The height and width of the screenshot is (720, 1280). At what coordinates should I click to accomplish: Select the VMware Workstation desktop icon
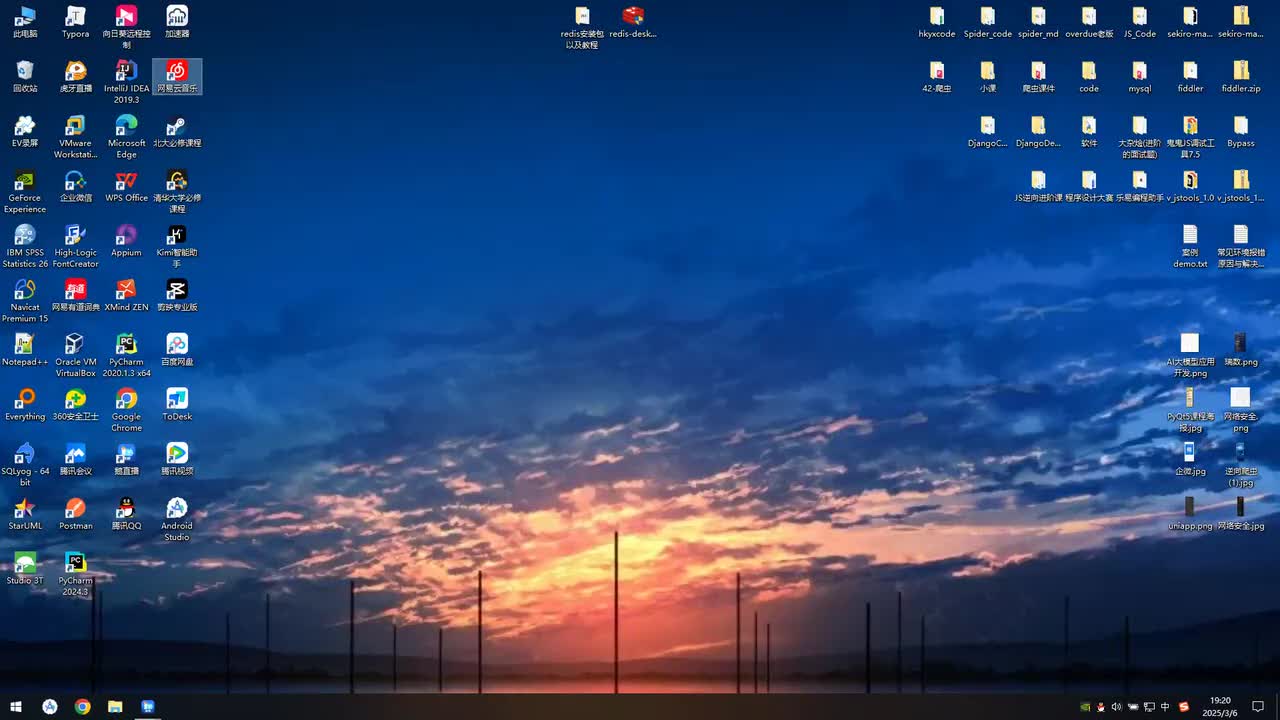(x=75, y=137)
